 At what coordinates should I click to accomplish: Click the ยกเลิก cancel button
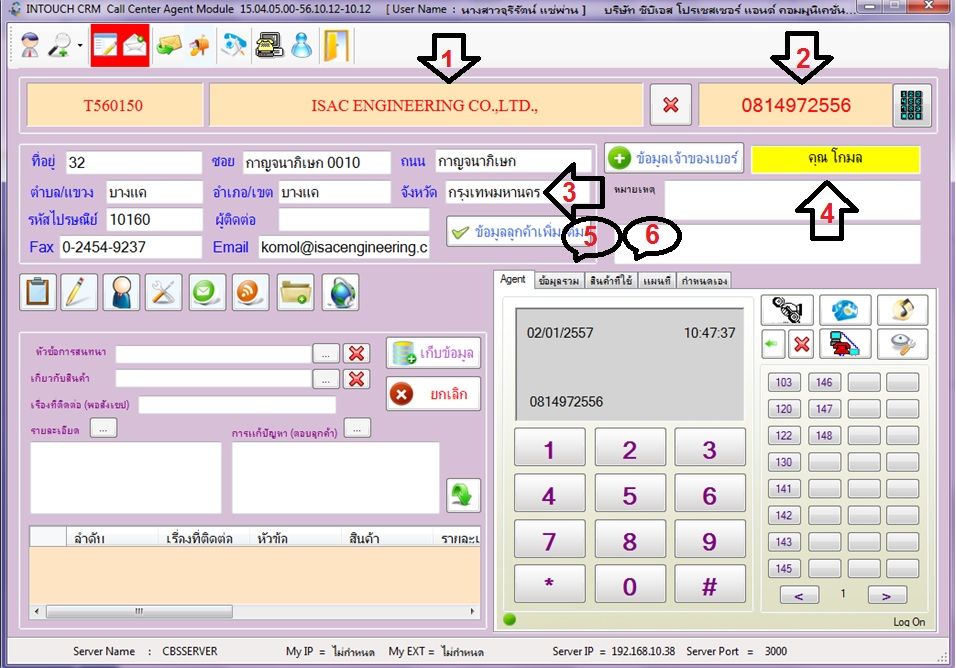(x=433, y=393)
